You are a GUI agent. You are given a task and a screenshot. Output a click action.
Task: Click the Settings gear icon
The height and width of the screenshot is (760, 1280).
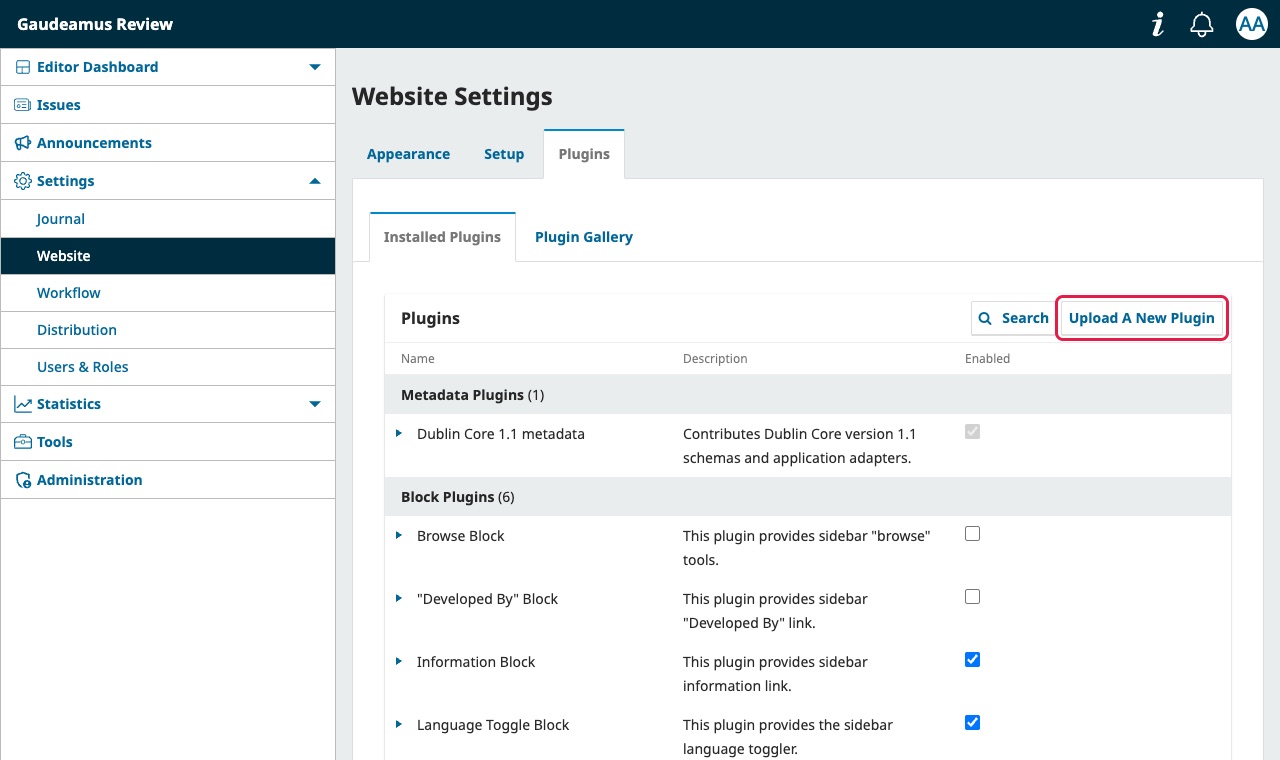click(x=23, y=181)
